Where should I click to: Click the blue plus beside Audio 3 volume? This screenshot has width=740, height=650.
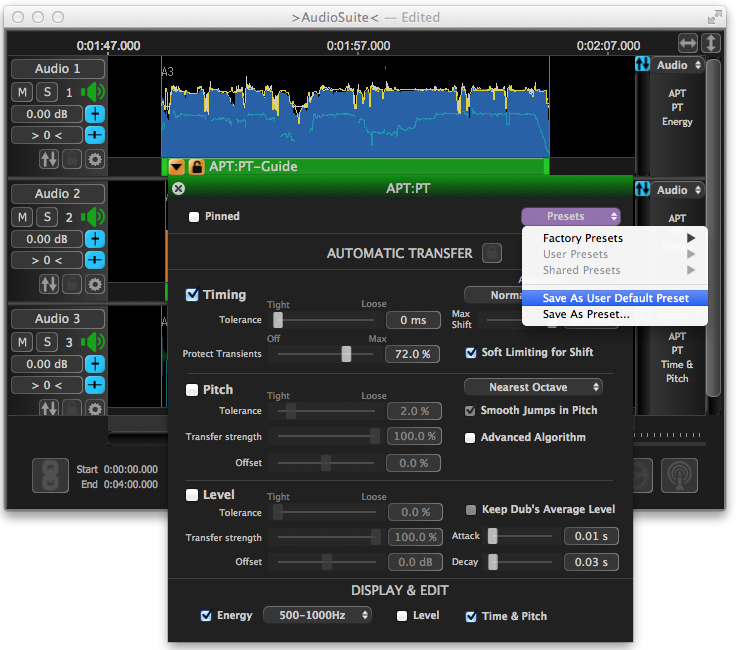point(94,364)
